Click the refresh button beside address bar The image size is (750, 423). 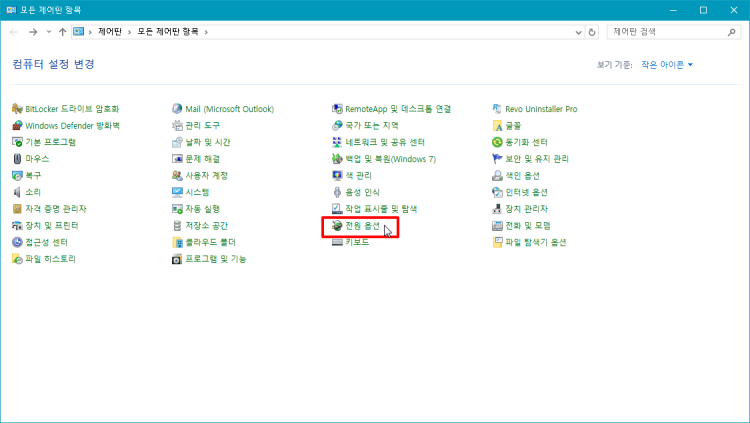[593, 32]
